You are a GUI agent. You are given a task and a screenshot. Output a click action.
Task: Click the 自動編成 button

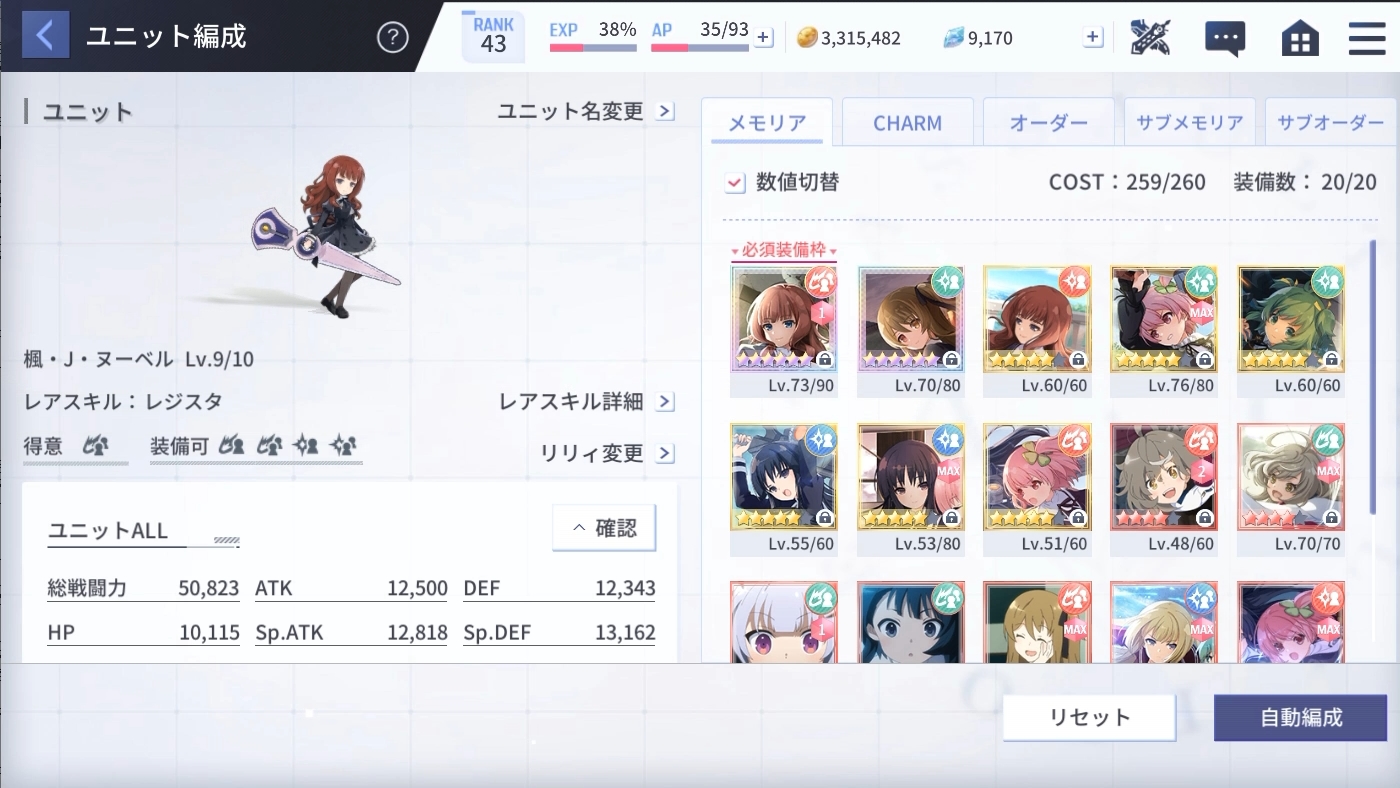1300,718
